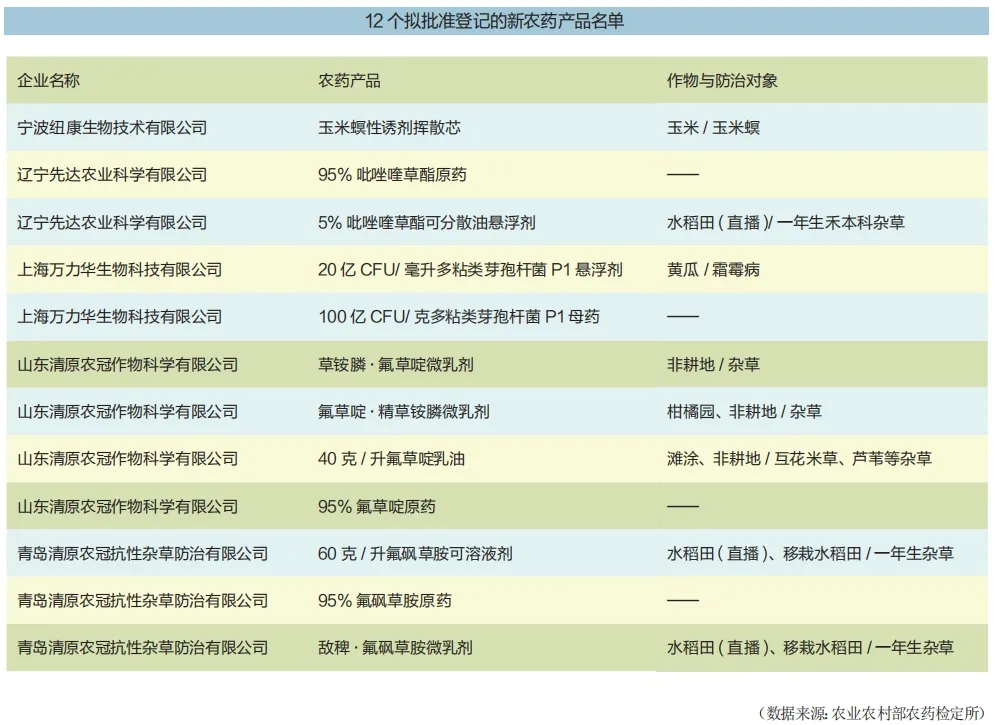Select product '草铵膦 · 氟草啶微乳剂'
The image size is (995, 725).
(396, 365)
